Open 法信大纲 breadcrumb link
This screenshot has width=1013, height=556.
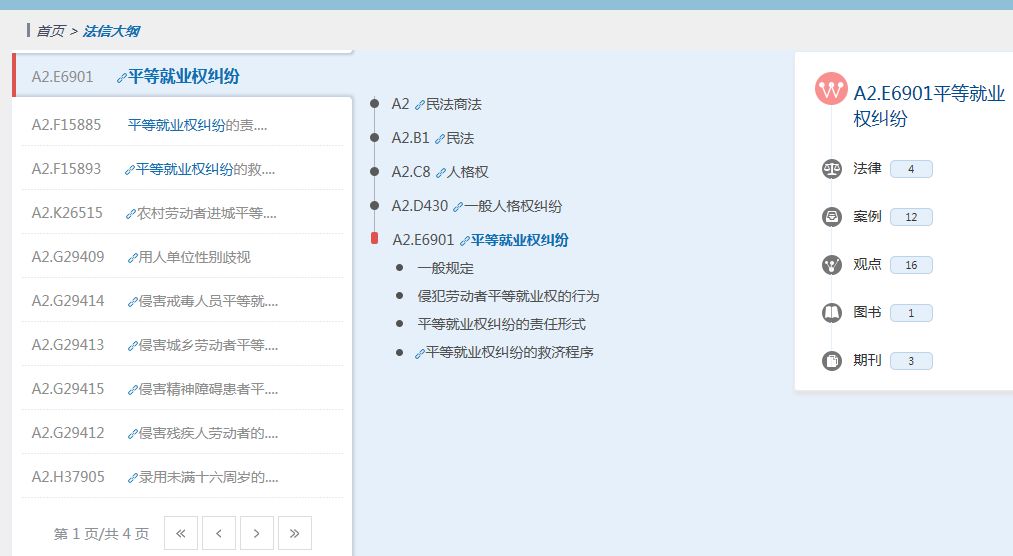click(111, 31)
